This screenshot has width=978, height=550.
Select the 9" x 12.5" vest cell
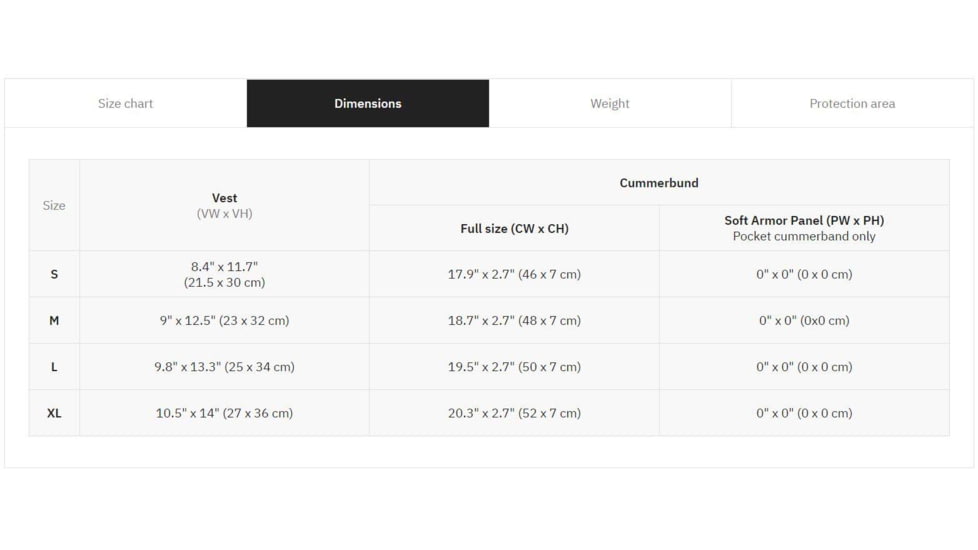(225, 320)
